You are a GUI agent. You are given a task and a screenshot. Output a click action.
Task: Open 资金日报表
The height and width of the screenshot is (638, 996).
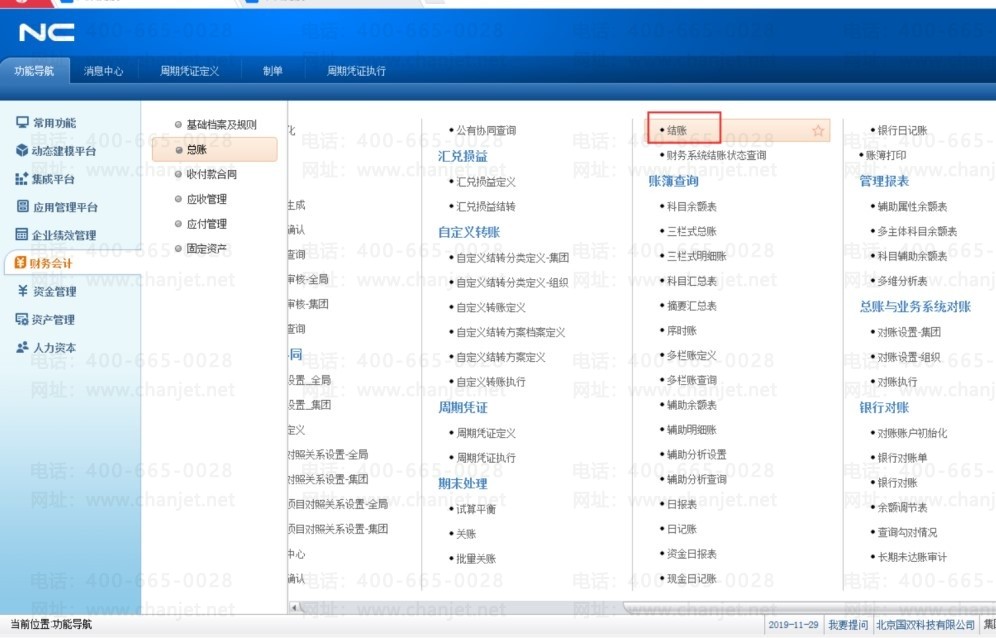(692, 554)
